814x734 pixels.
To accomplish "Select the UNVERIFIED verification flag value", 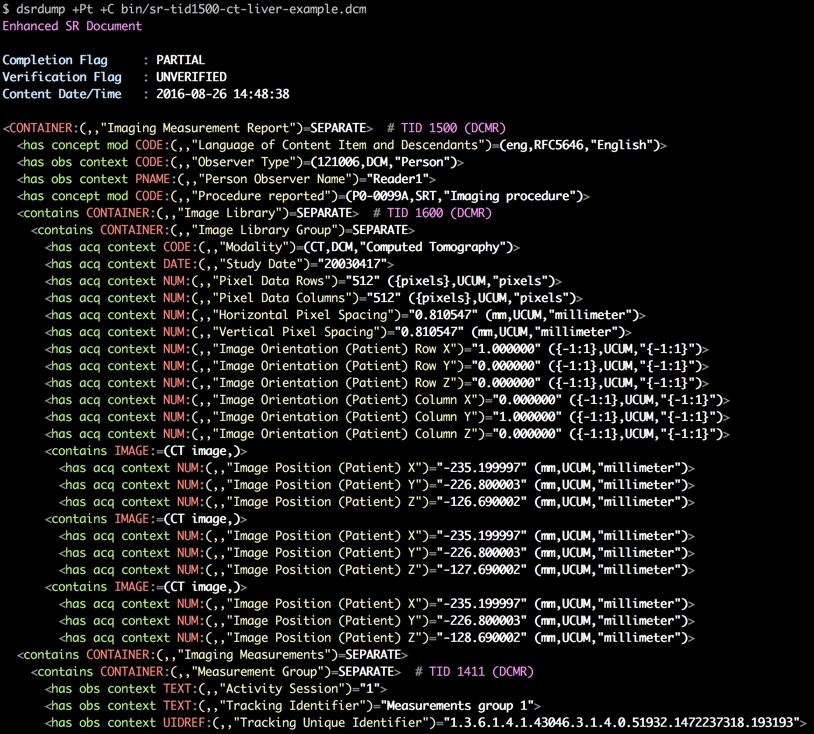I will click(x=191, y=77).
